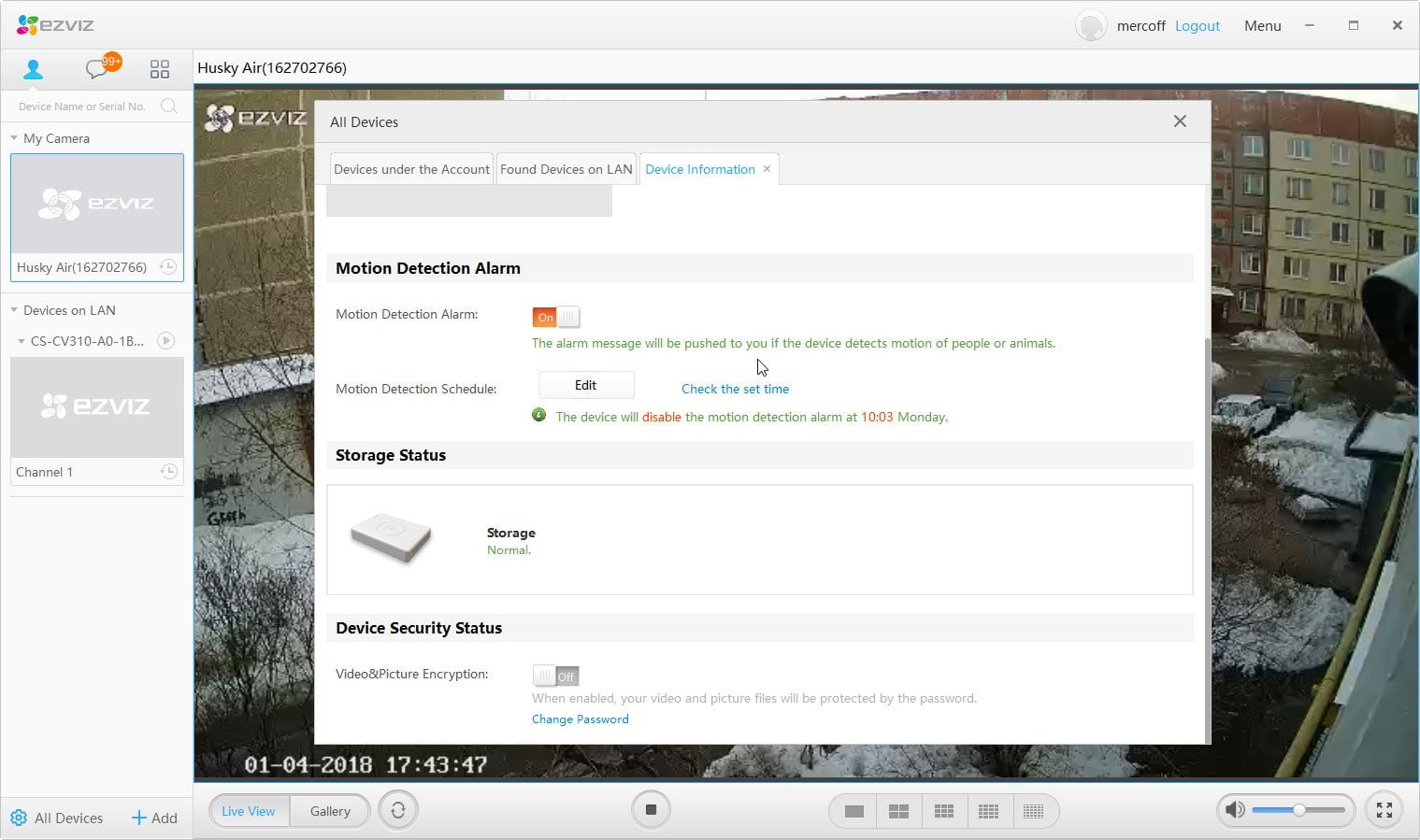
Task: Open playback history icon for Husky Air
Action: (x=168, y=267)
